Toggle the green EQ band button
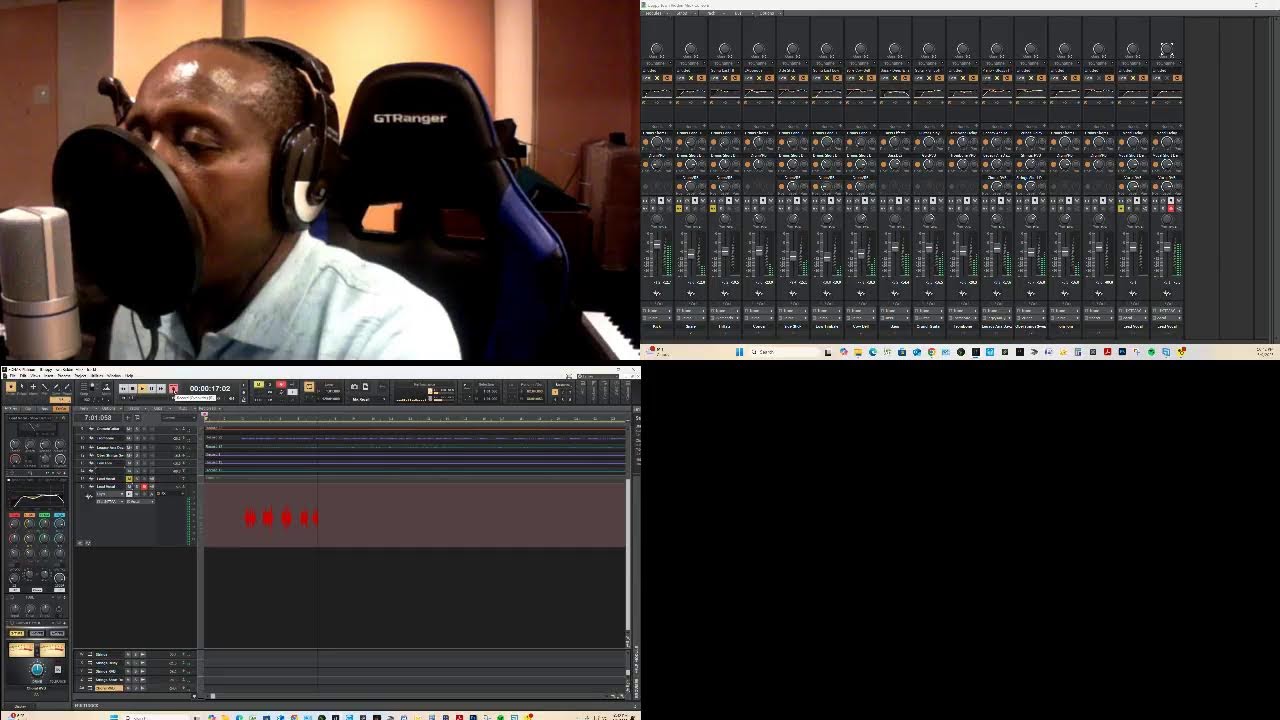This screenshot has width=1280, height=720. click(x=44, y=515)
